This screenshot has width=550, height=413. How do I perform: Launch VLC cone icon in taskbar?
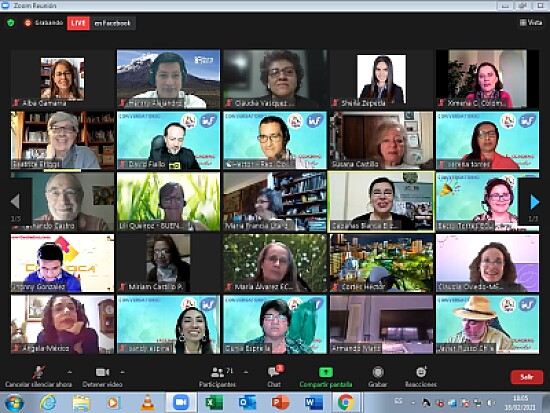148,402
